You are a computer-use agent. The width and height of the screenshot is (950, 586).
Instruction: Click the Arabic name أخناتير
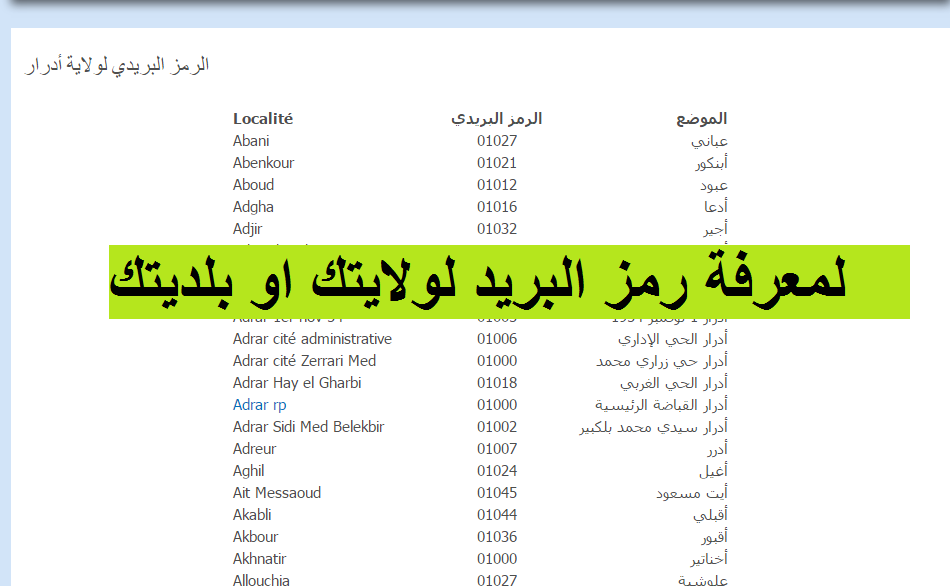[708, 559]
